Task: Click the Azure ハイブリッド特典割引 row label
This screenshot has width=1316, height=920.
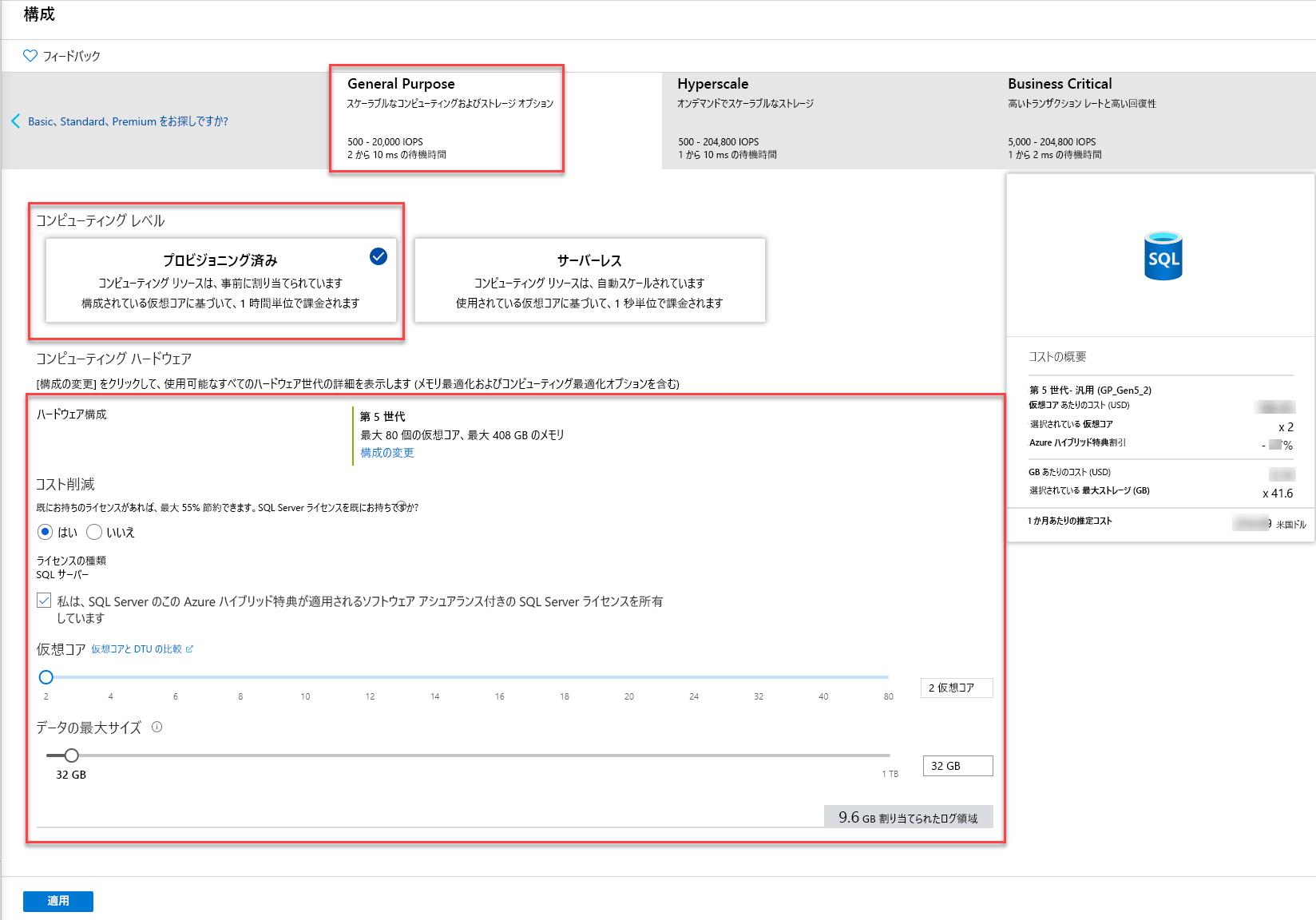Action: pos(1077,442)
